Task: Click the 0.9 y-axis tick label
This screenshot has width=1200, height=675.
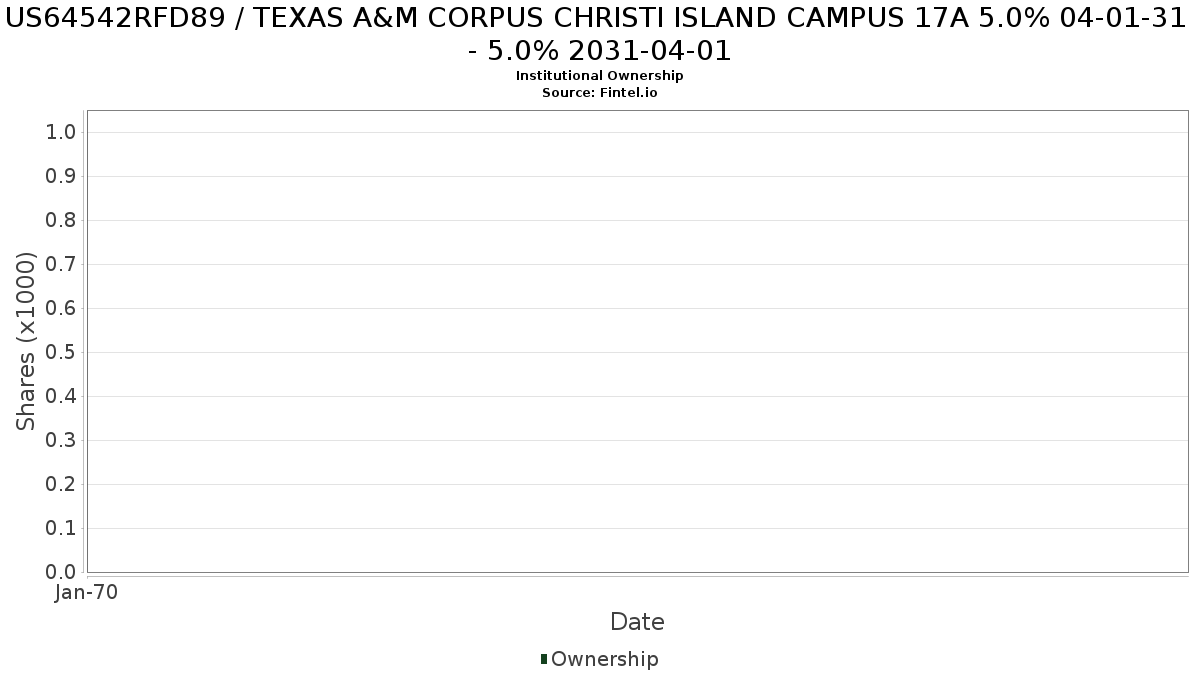Action: coord(61,176)
